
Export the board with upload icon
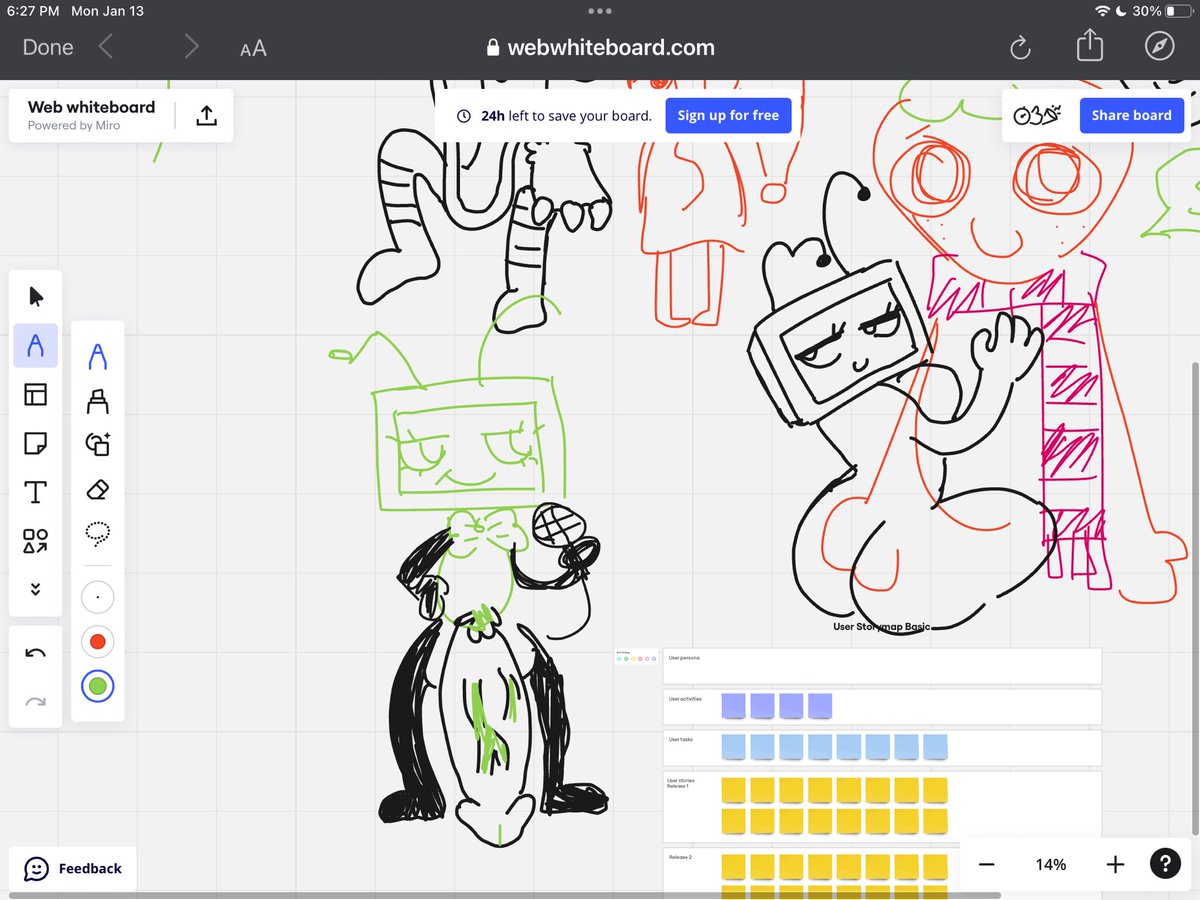(x=205, y=116)
